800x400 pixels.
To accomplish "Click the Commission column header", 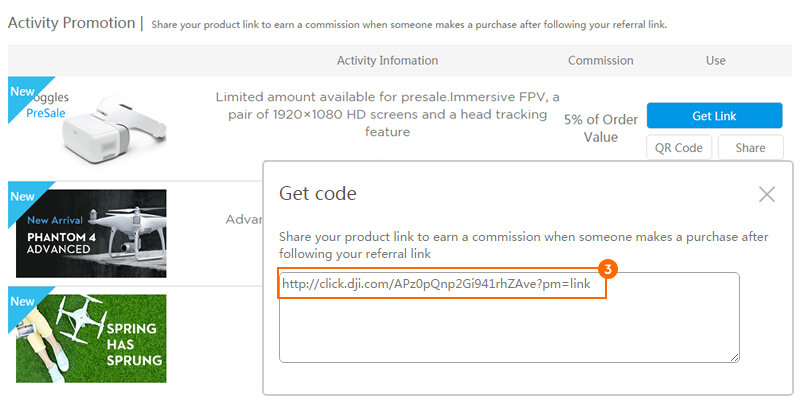I will coord(601,61).
